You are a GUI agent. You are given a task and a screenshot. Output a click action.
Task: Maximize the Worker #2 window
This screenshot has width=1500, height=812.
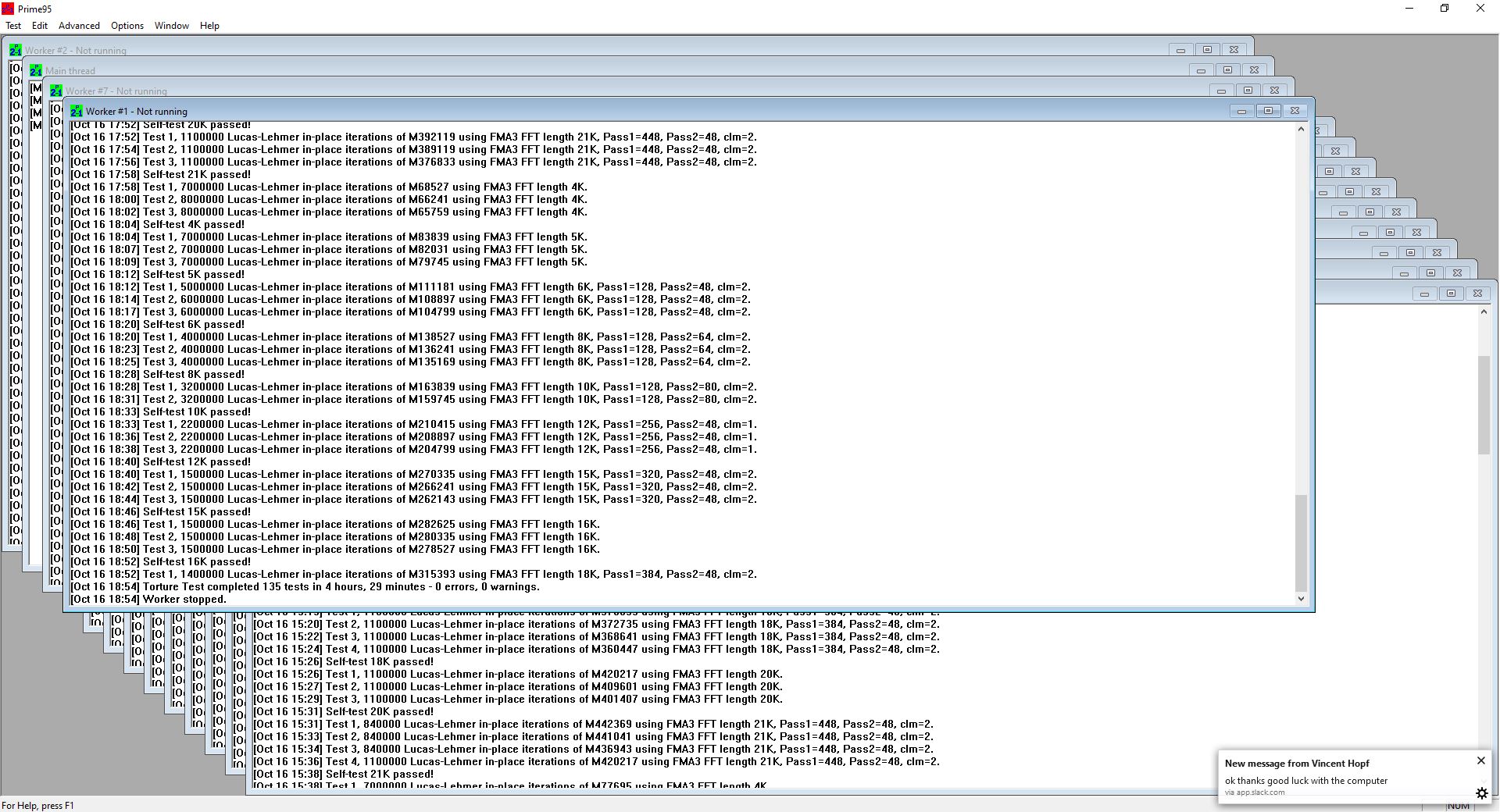point(1207,50)
